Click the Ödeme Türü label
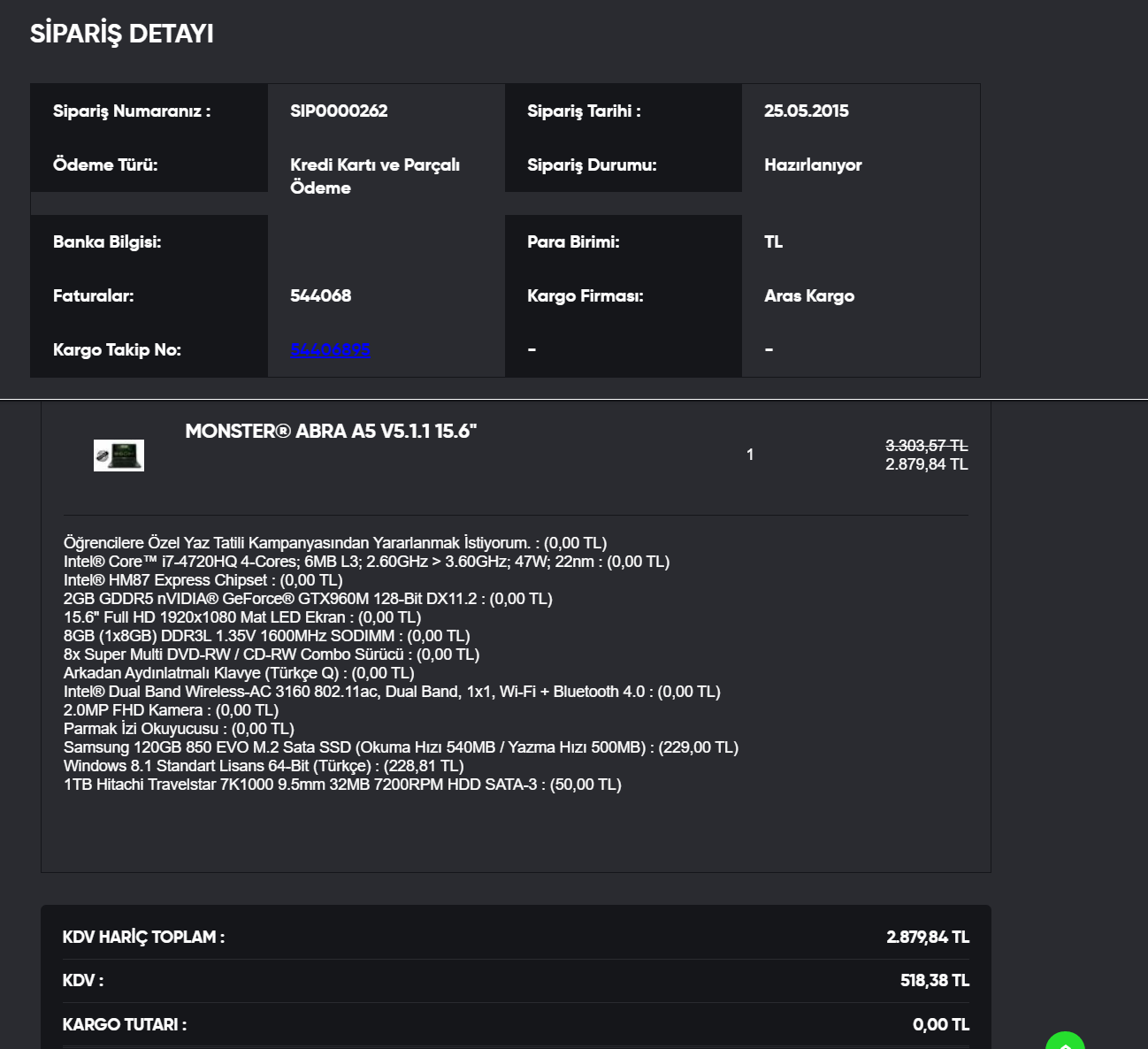1148x1049 pixels. click(105, 165)
